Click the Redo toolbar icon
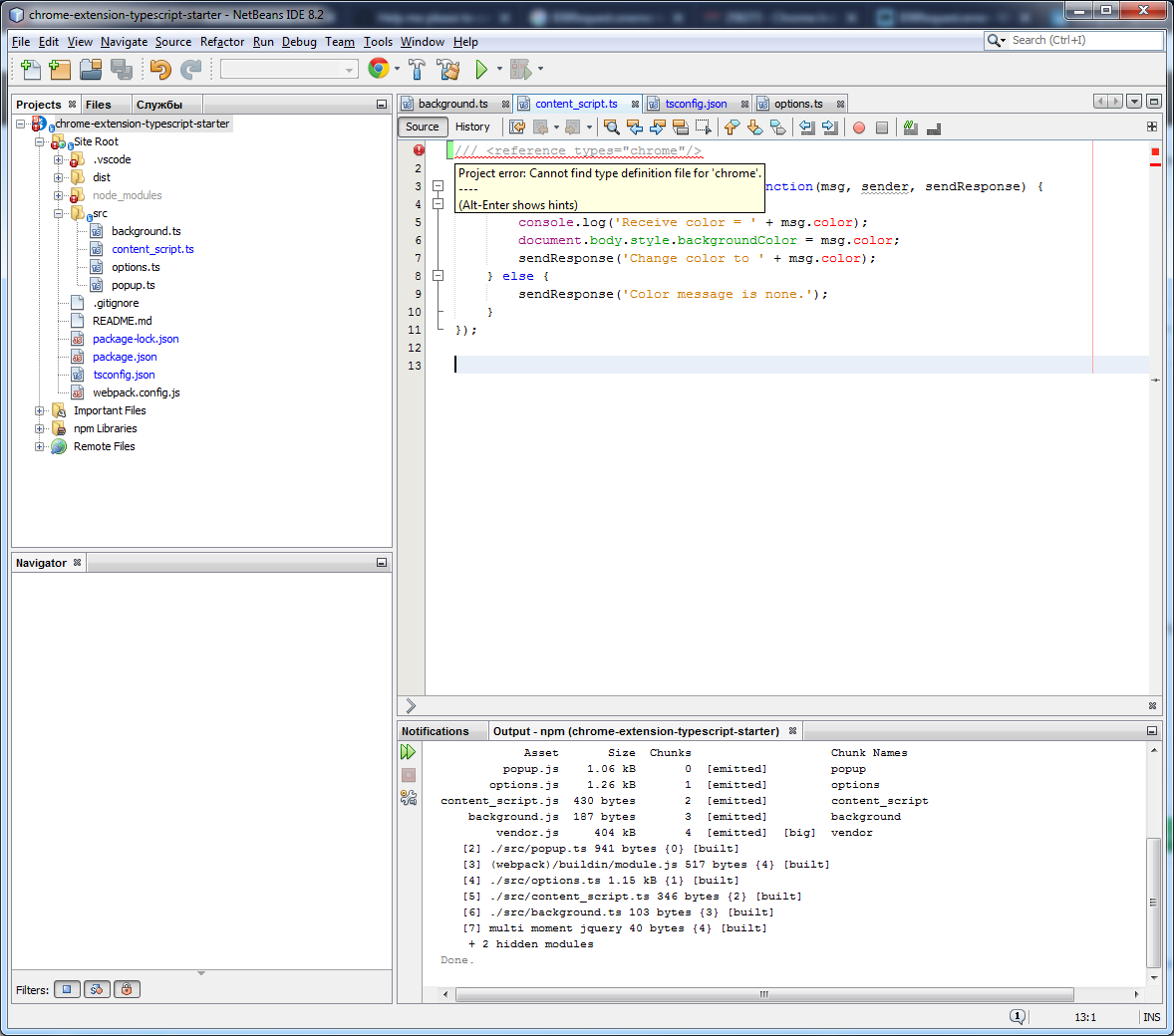 pos(191,70)
